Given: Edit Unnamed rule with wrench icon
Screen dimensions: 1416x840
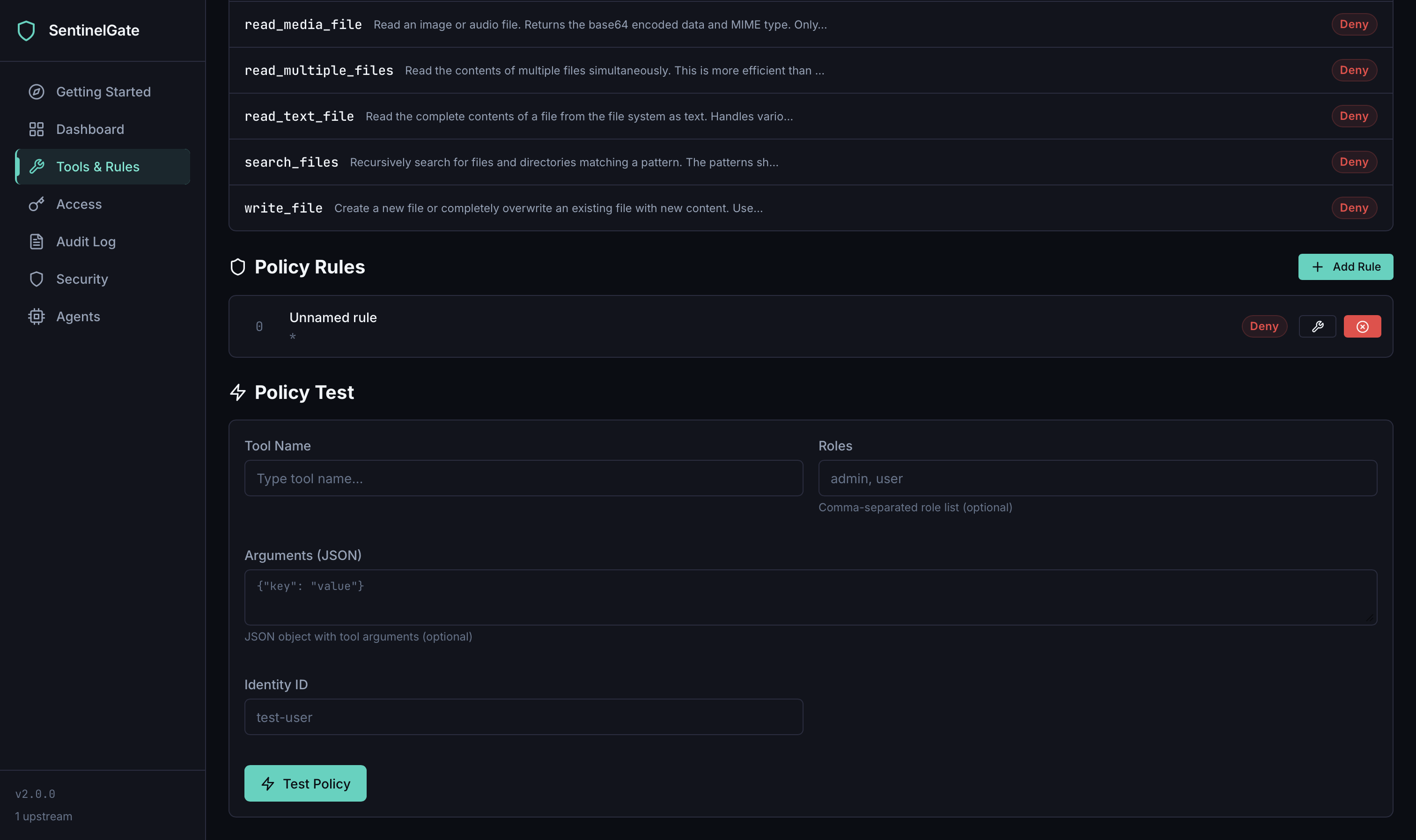Looking at the screenshot, I should tap(1317, 326).
